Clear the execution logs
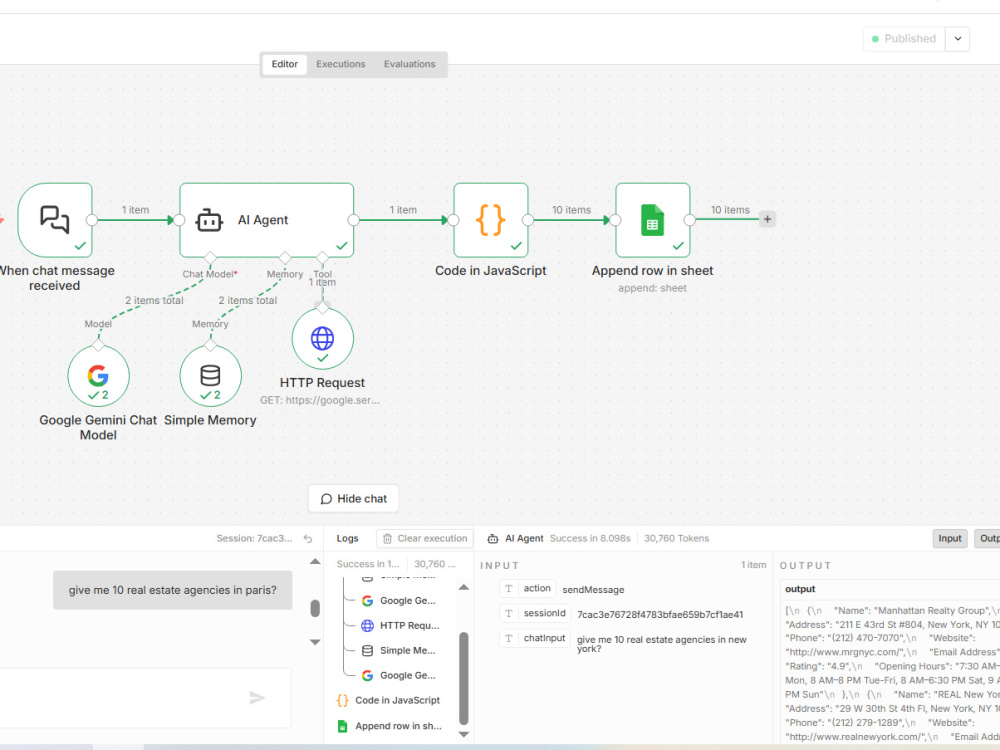 [x=425, y=539]
